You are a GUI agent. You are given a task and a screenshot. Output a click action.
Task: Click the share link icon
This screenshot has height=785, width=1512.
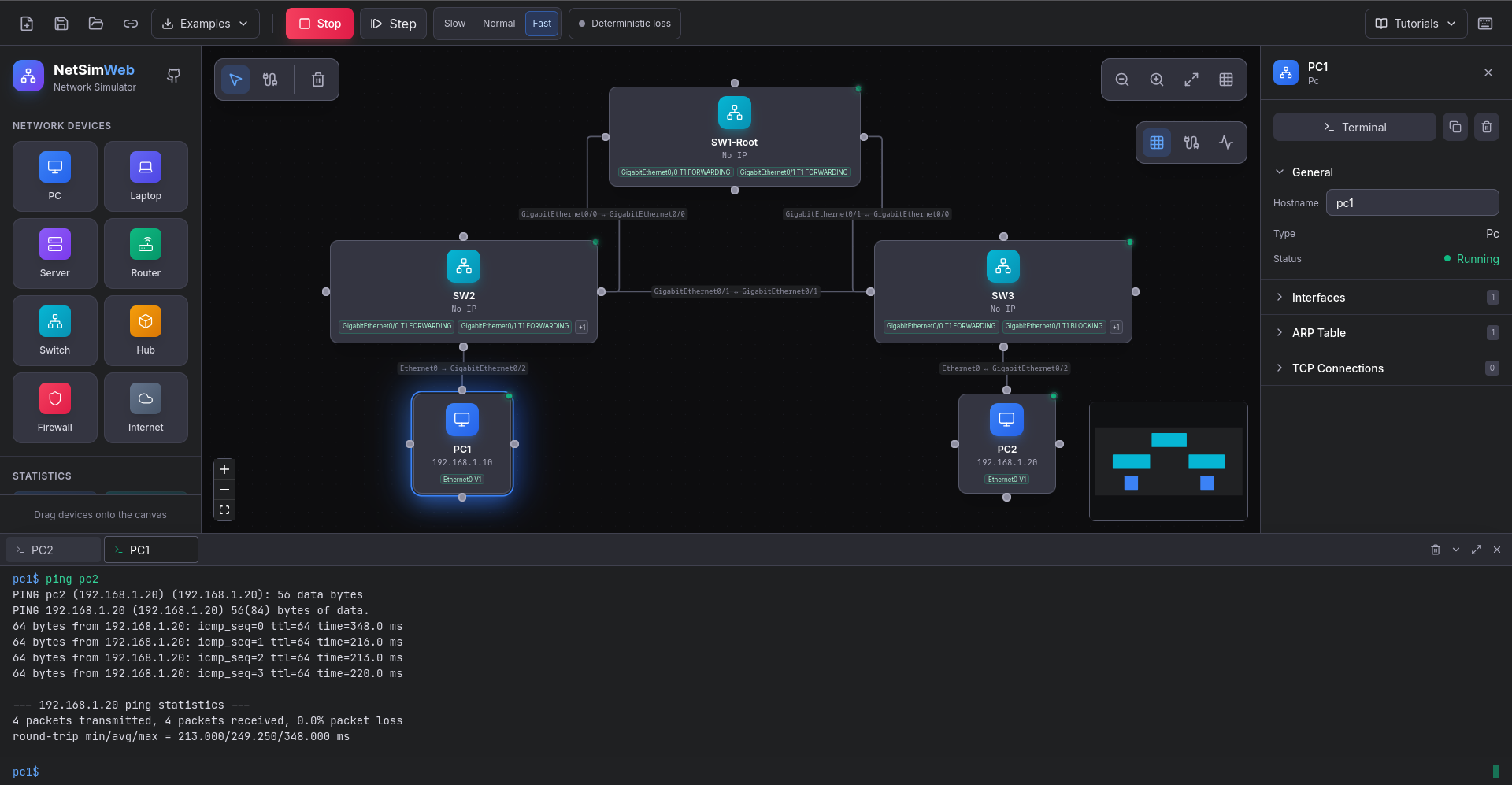click(131, 24)
